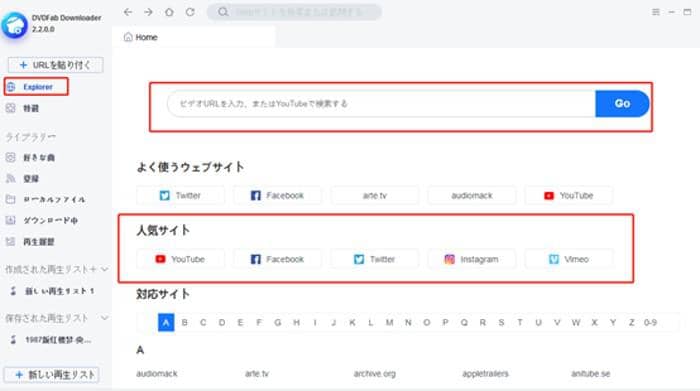Select the first created playlist entry
Viewport: 700px width, 391px height.
click(52, 291)
